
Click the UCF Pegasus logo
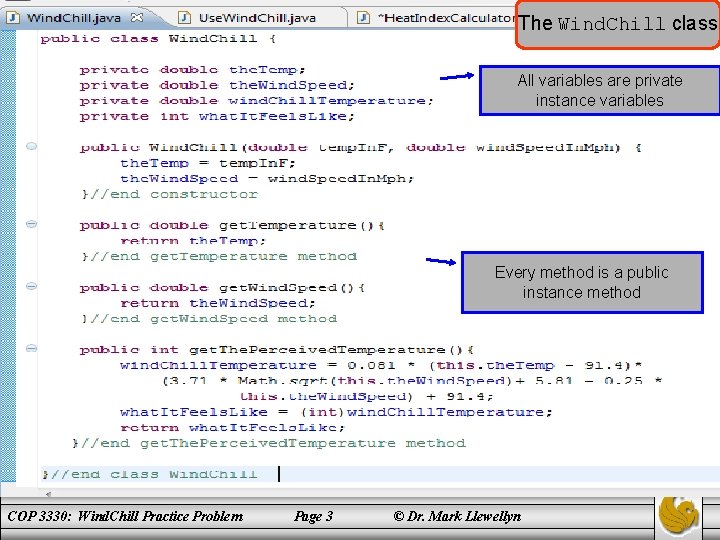tap(679, 513)
